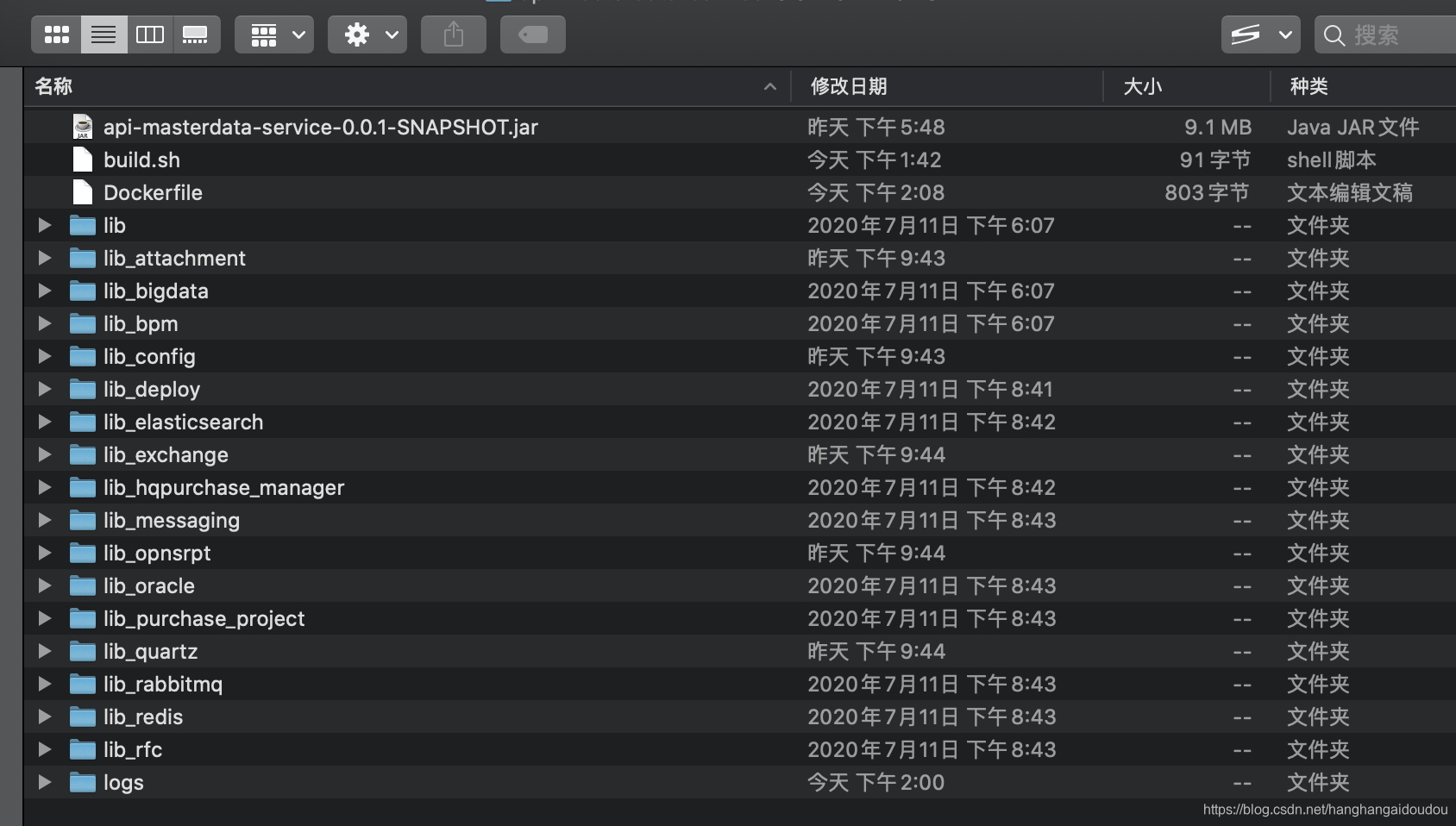The height and width of the screenshot is (826, 1456).
Task: Click the Edit Tags toolbar button
Action: pos(533,34)
